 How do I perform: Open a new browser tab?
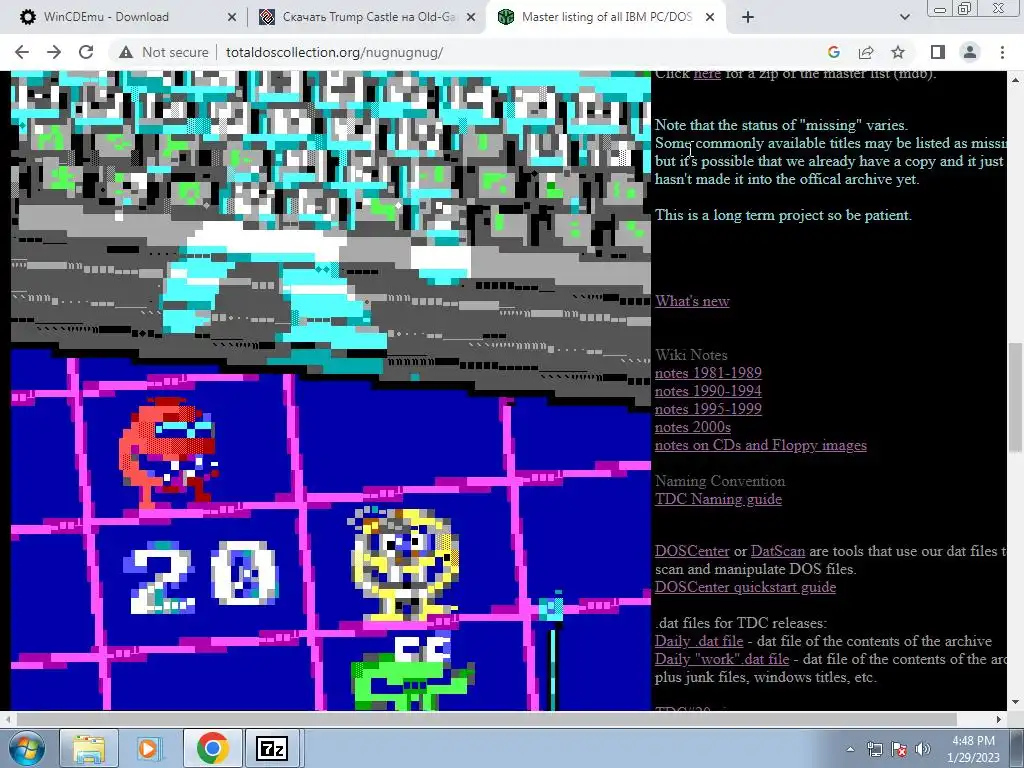(x=748, y=17)
